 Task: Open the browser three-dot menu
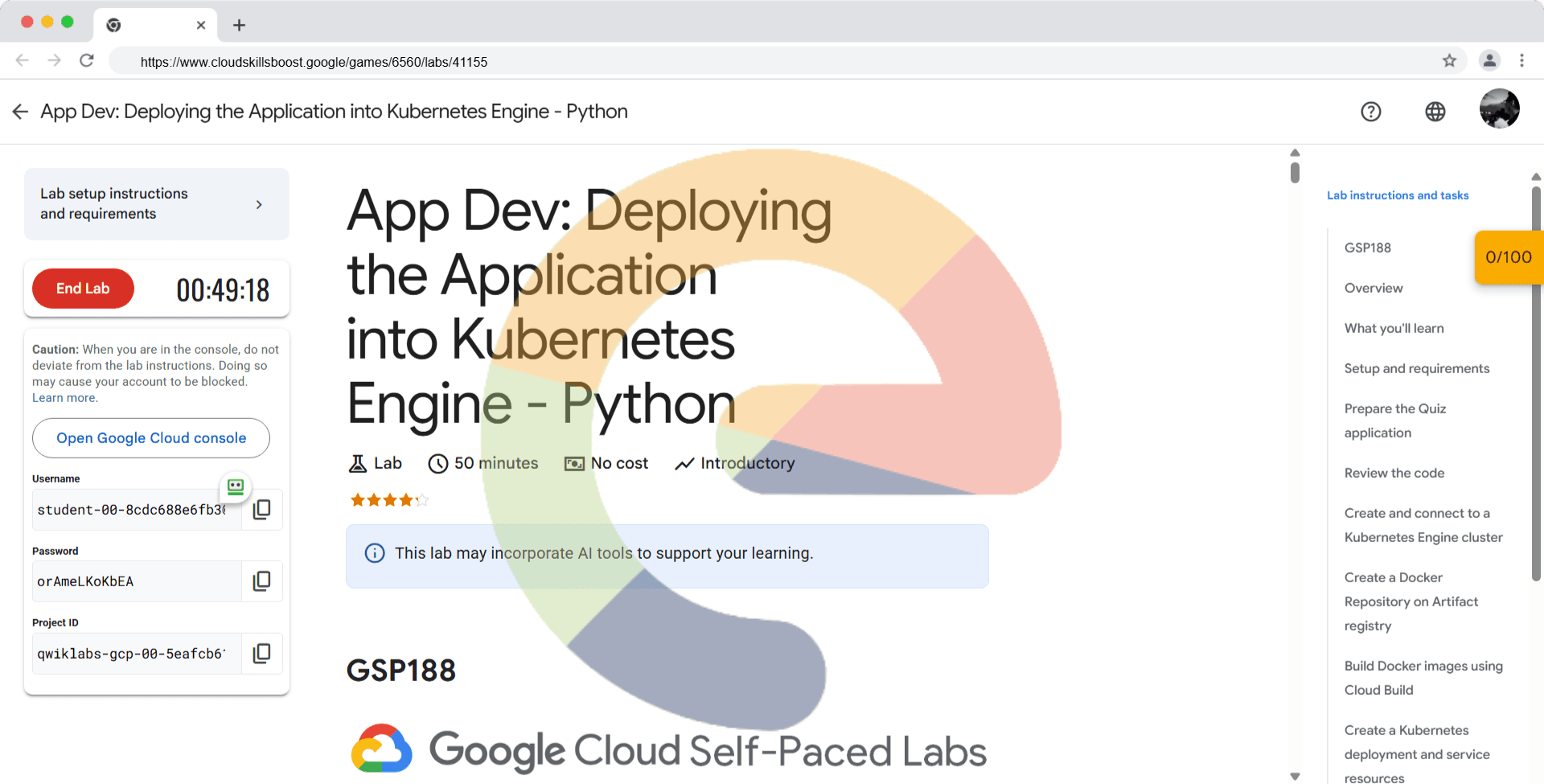point(1521,60)
